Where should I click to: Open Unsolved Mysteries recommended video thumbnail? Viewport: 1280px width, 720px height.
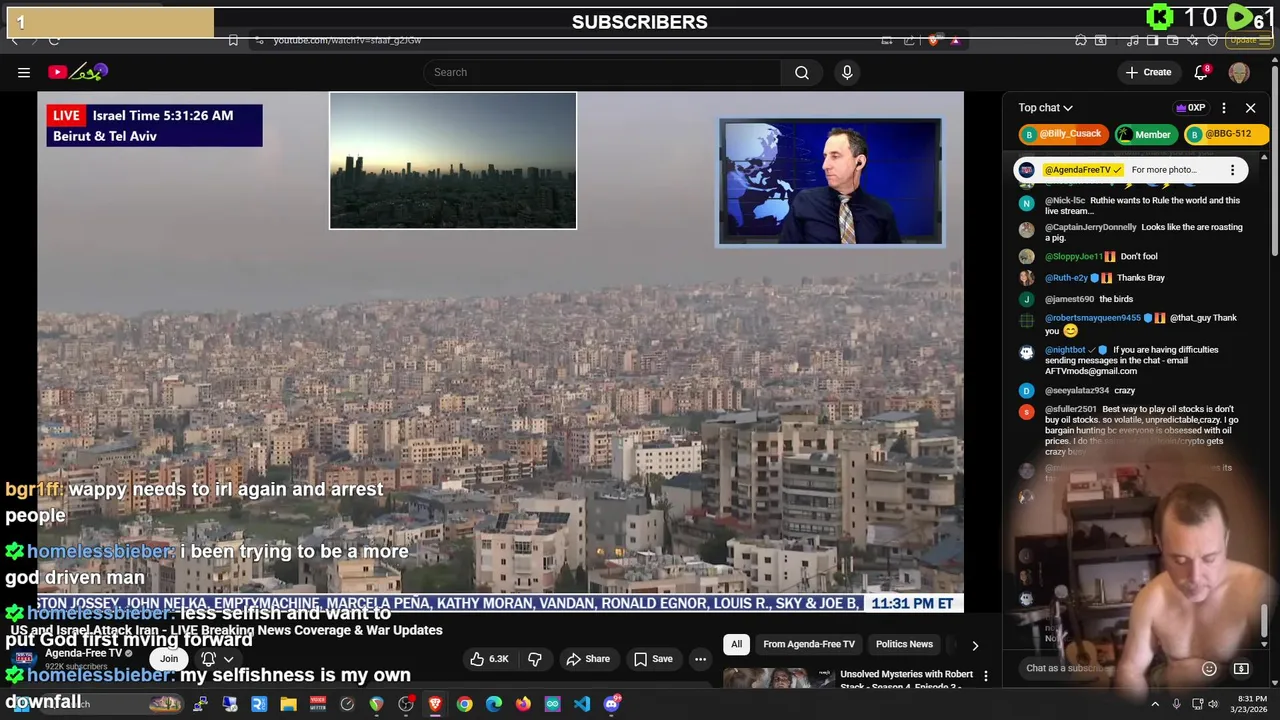(x=779, y=679)
